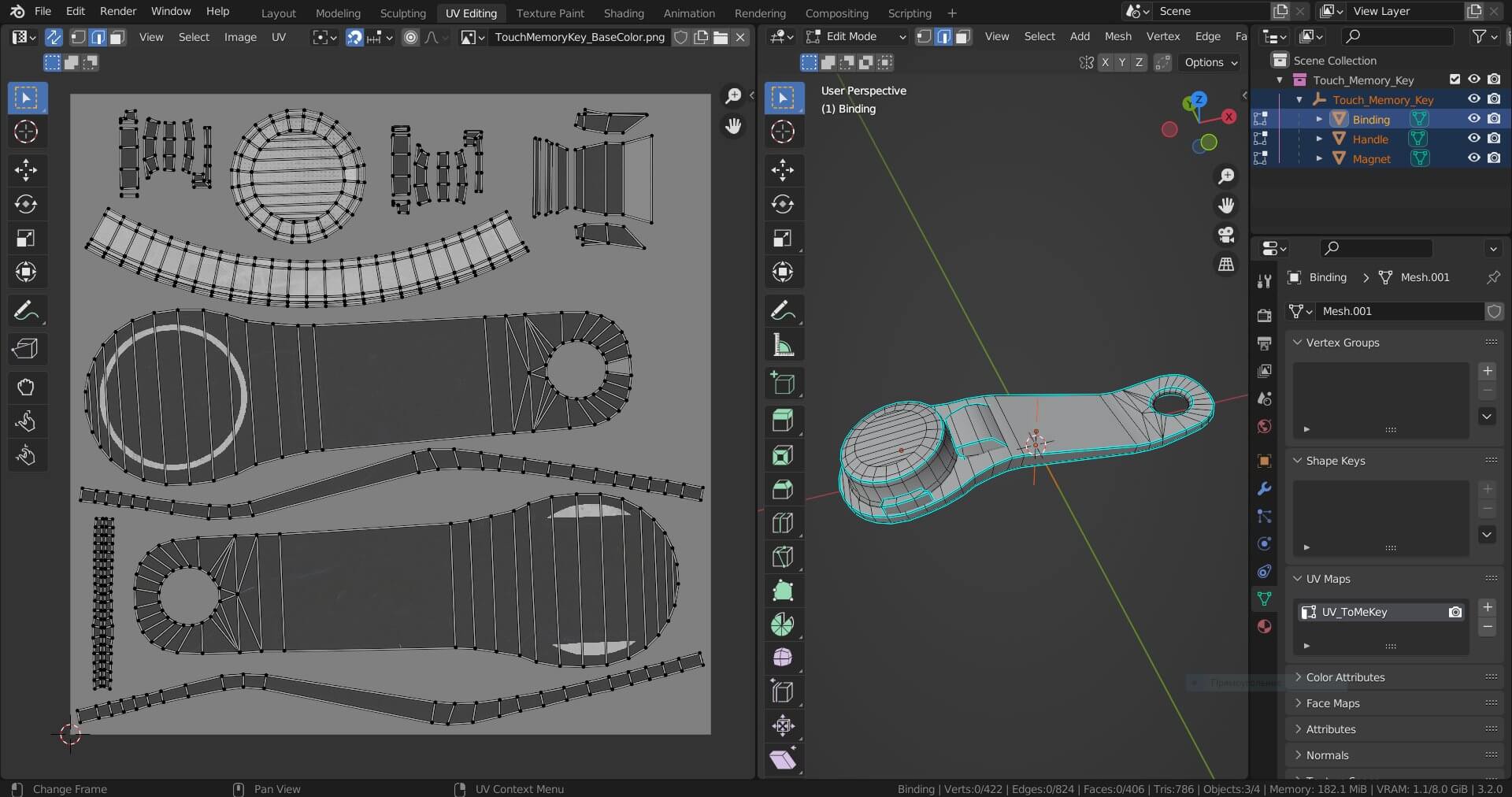Click the red X axis gizmo ball
The height and width of the screenshot is (797, 1512).
1228,117
